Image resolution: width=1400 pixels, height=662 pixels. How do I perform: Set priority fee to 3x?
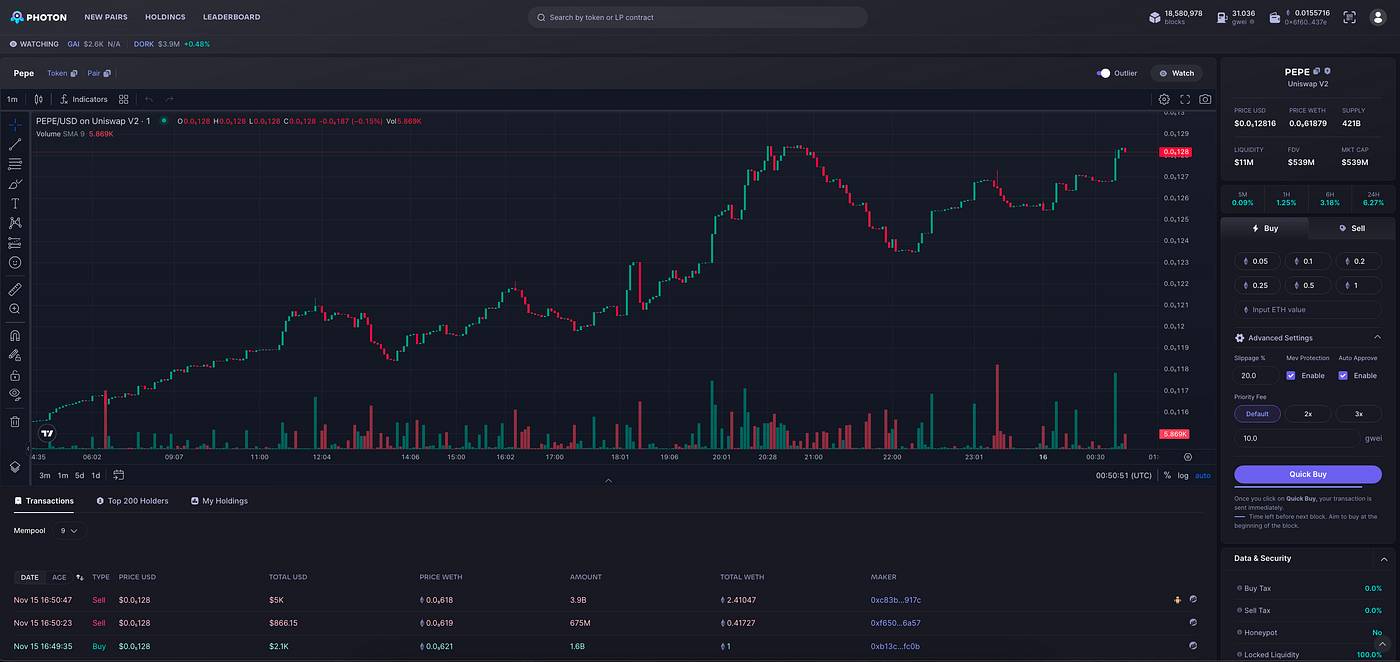point(1358,413)
